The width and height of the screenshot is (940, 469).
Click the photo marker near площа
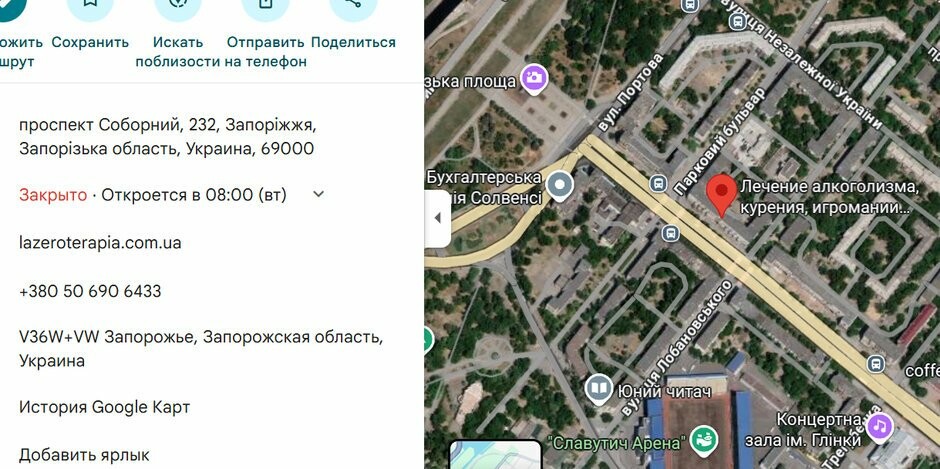click(x=534, y=79)
